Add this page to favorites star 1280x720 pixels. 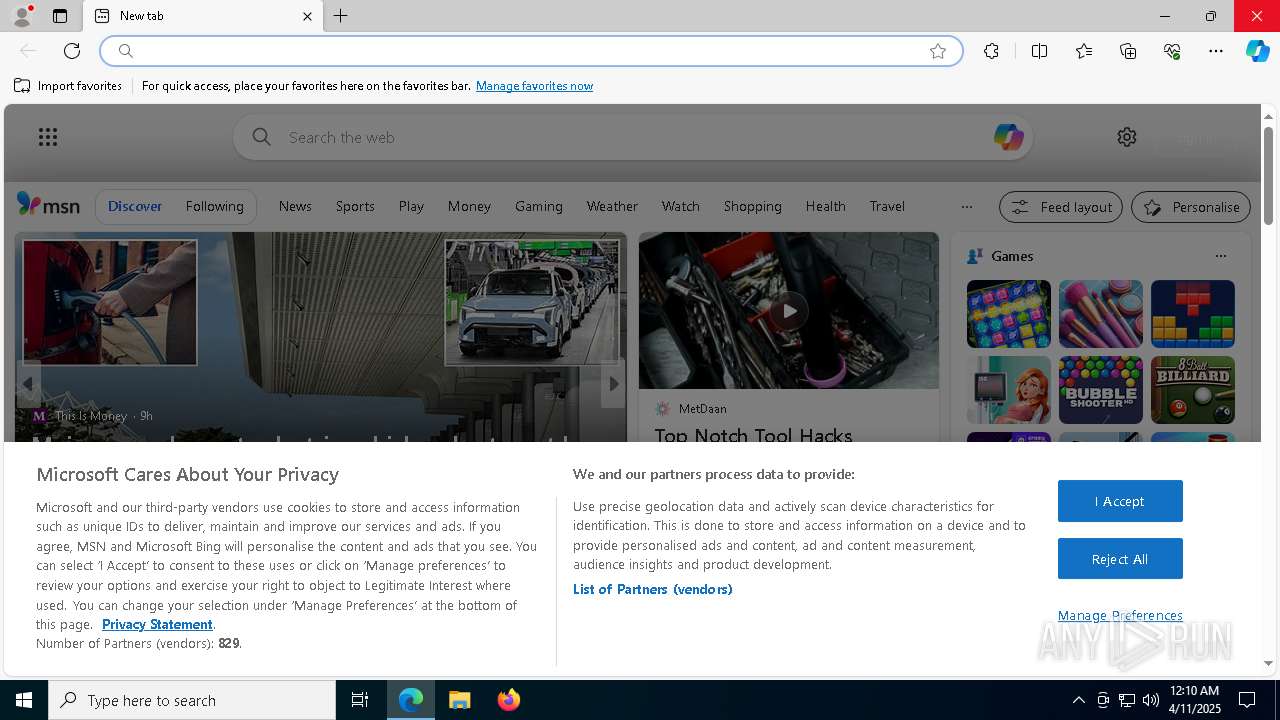pyautogui.click(x=938, y=51)
